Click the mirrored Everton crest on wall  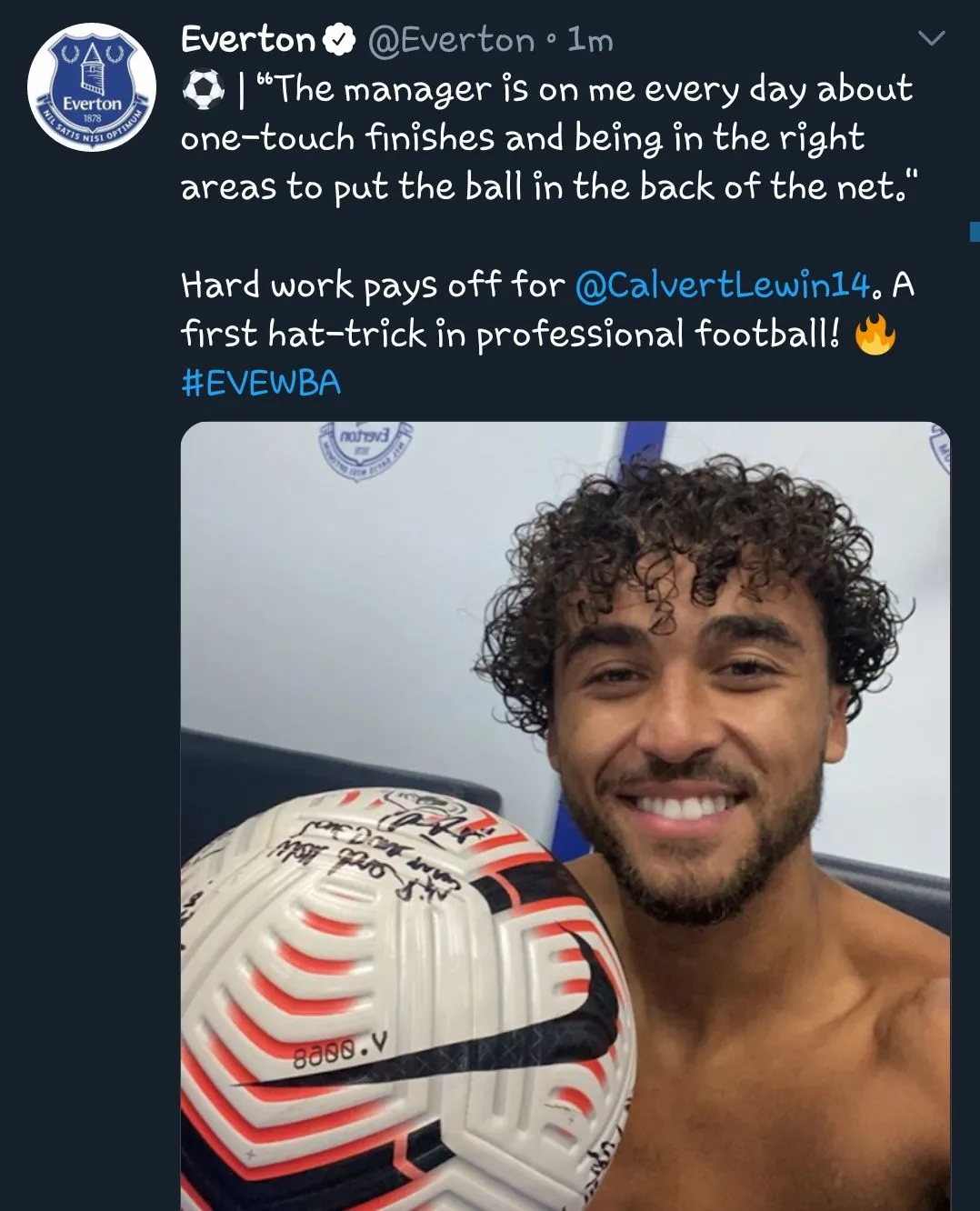pyautogui.click(x=364, y=444)
